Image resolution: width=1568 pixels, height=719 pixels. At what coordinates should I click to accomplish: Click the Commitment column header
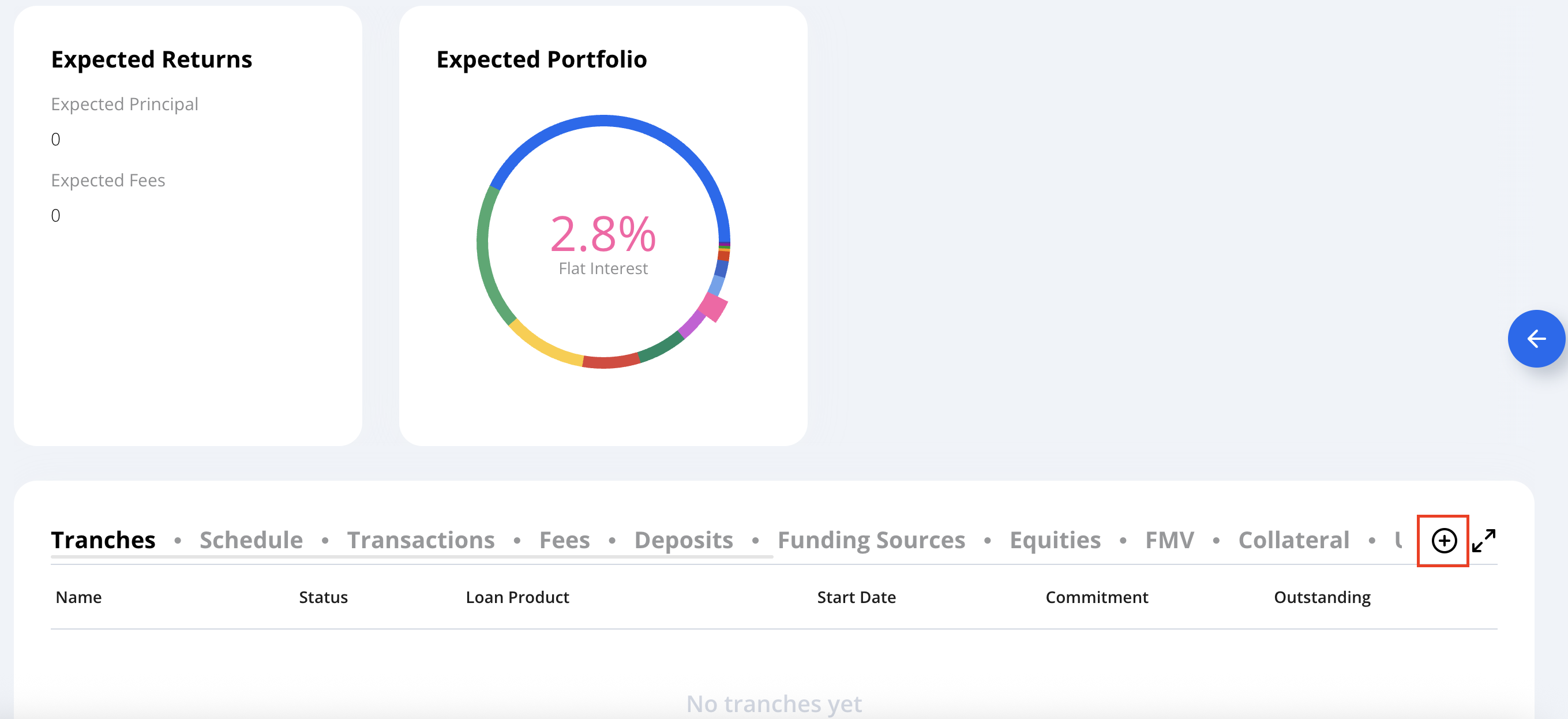point(1096,597)
